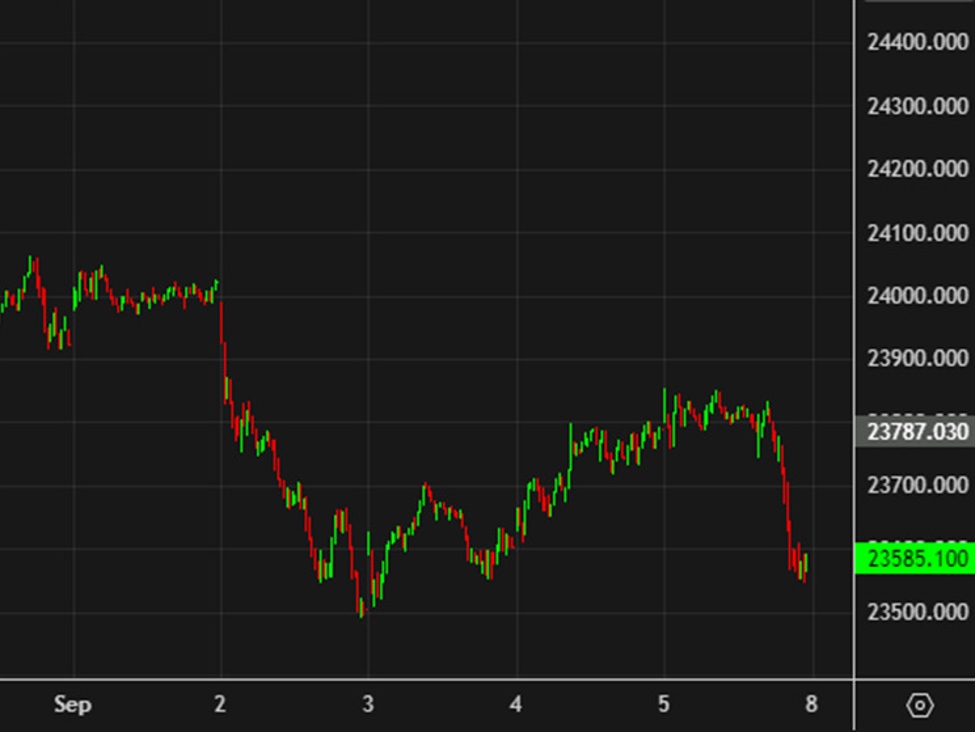Select date 3 on the time axis
975x732 pixels.
click(x=368, y=705)
